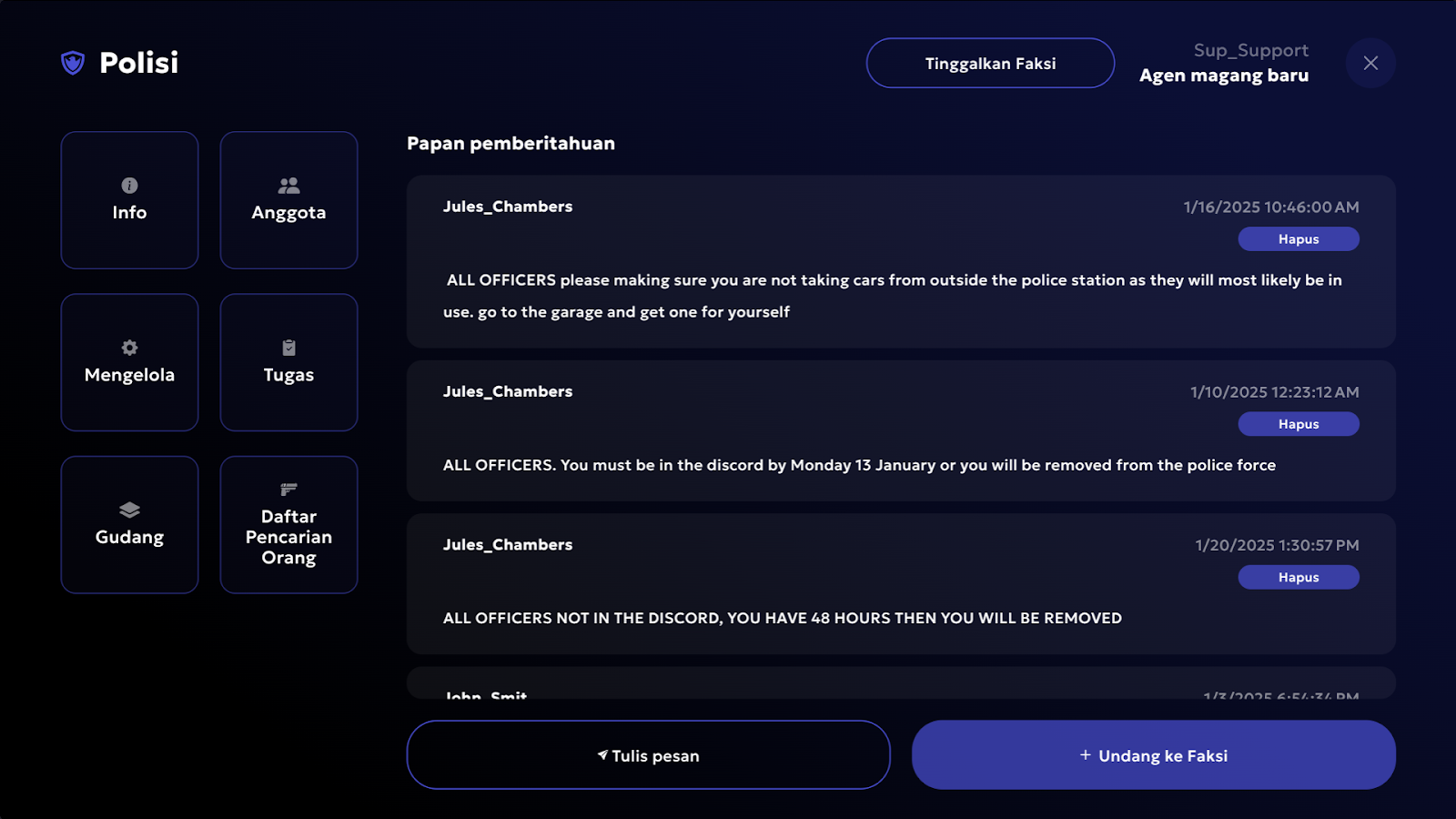Close the faction panel with X
Image resolution: width=1456 pixels, height=819 pixels.
[1370, 63]
